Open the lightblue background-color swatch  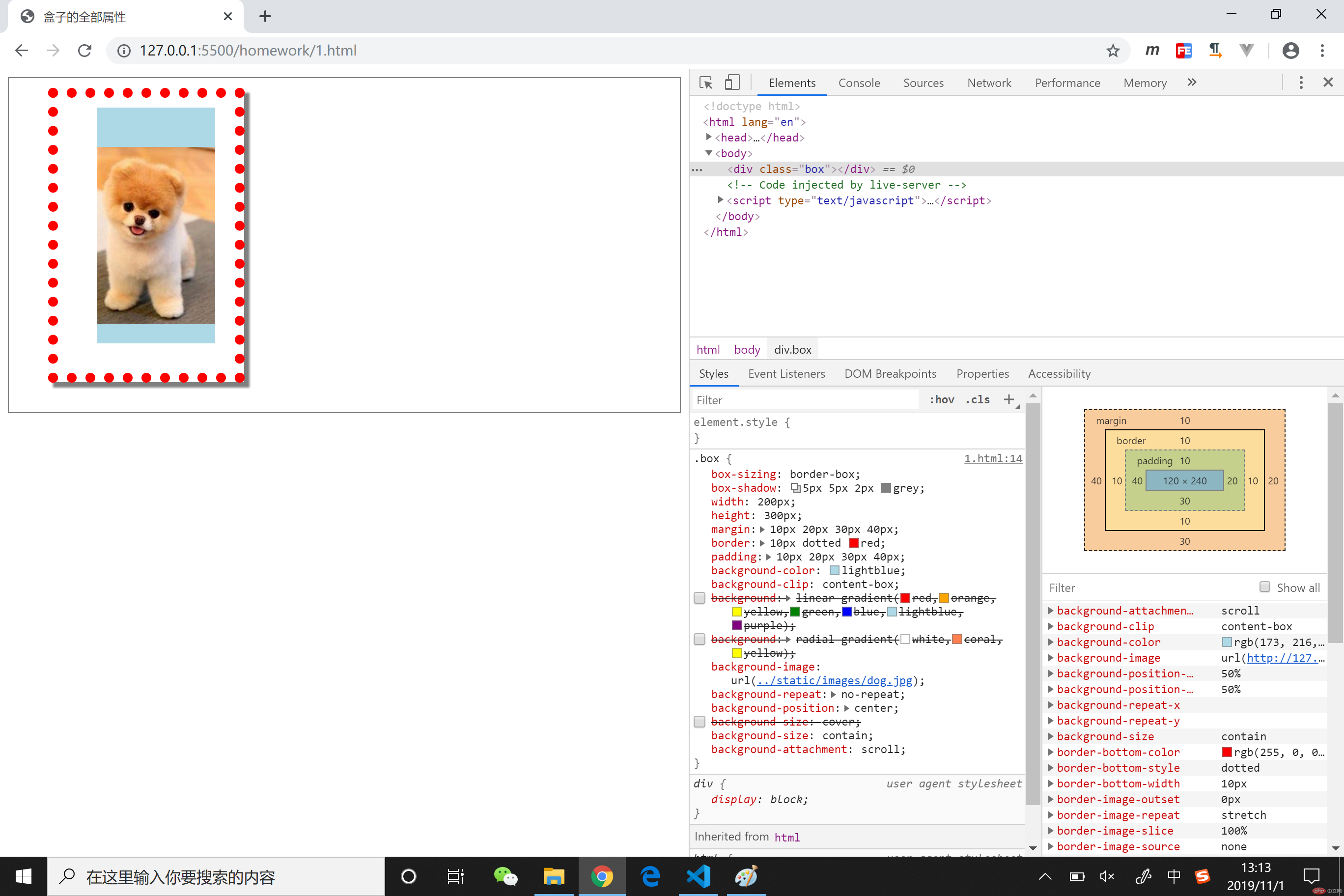pos(834,571)
